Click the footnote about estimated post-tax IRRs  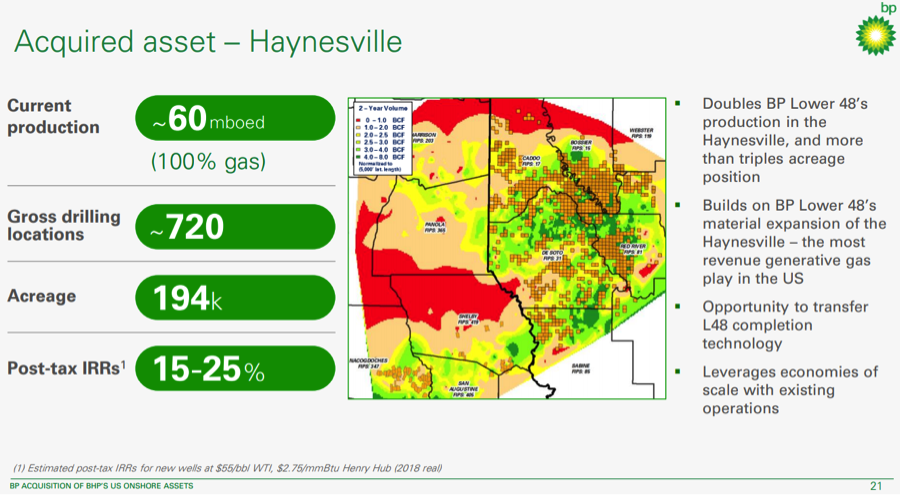tap(227, 468)
